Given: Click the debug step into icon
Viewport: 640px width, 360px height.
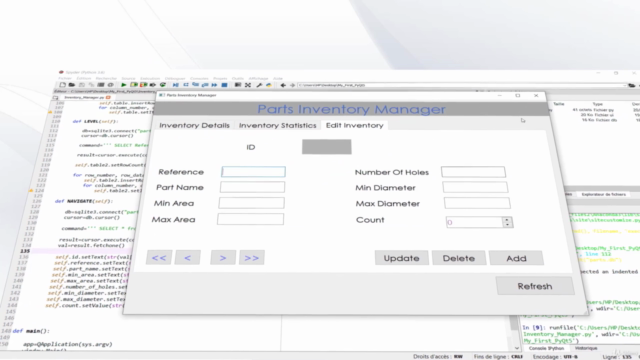Looking at the screenshot, I should click(196, 85).
